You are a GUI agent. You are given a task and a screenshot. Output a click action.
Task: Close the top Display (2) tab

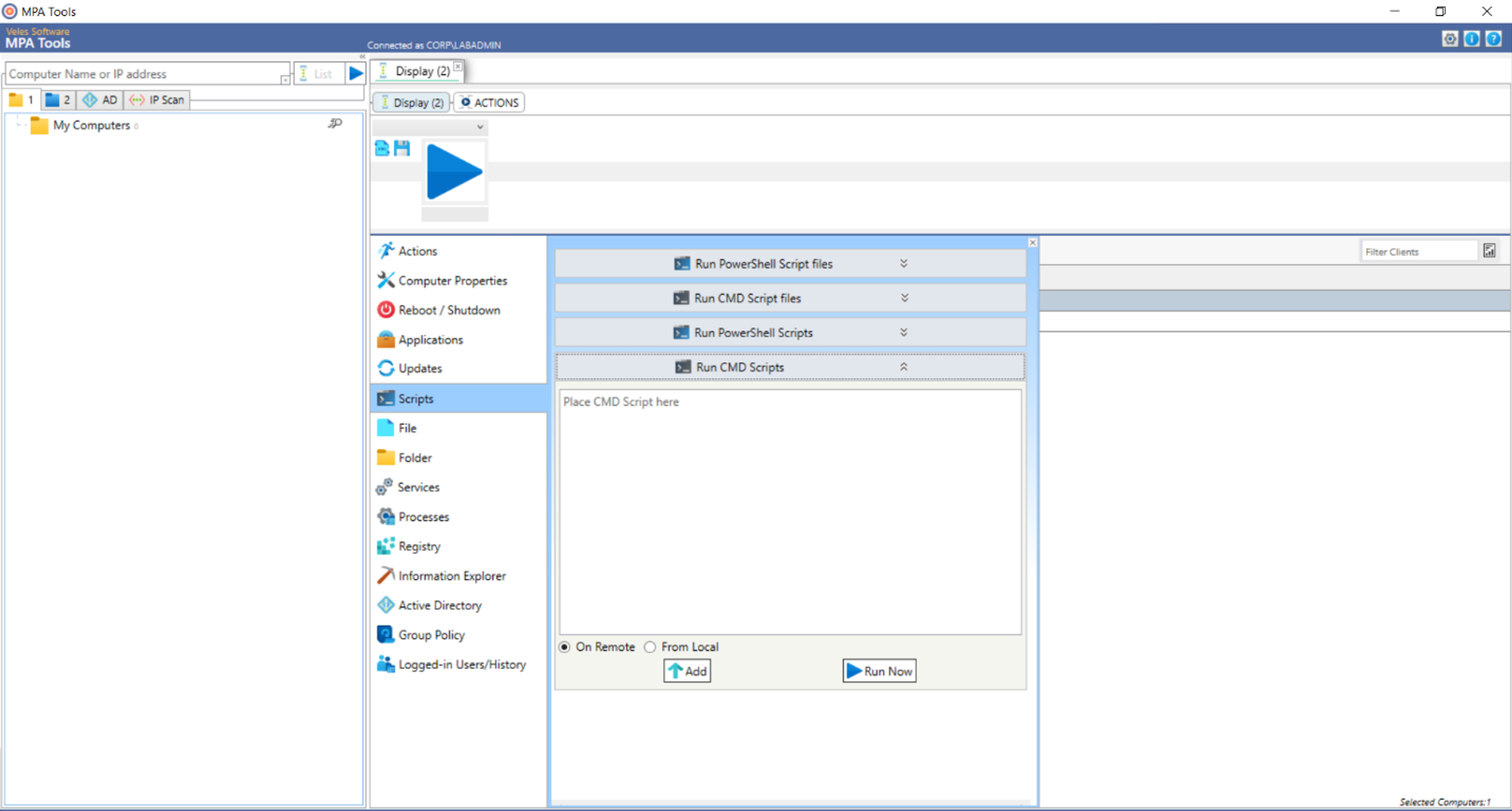click(458, 66)
